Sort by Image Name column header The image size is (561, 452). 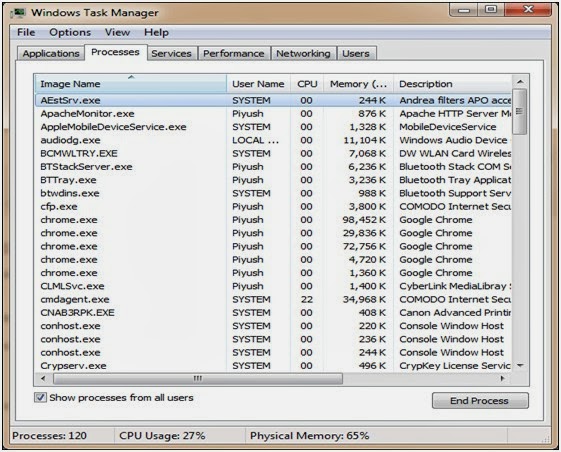(x=131, y=84)
